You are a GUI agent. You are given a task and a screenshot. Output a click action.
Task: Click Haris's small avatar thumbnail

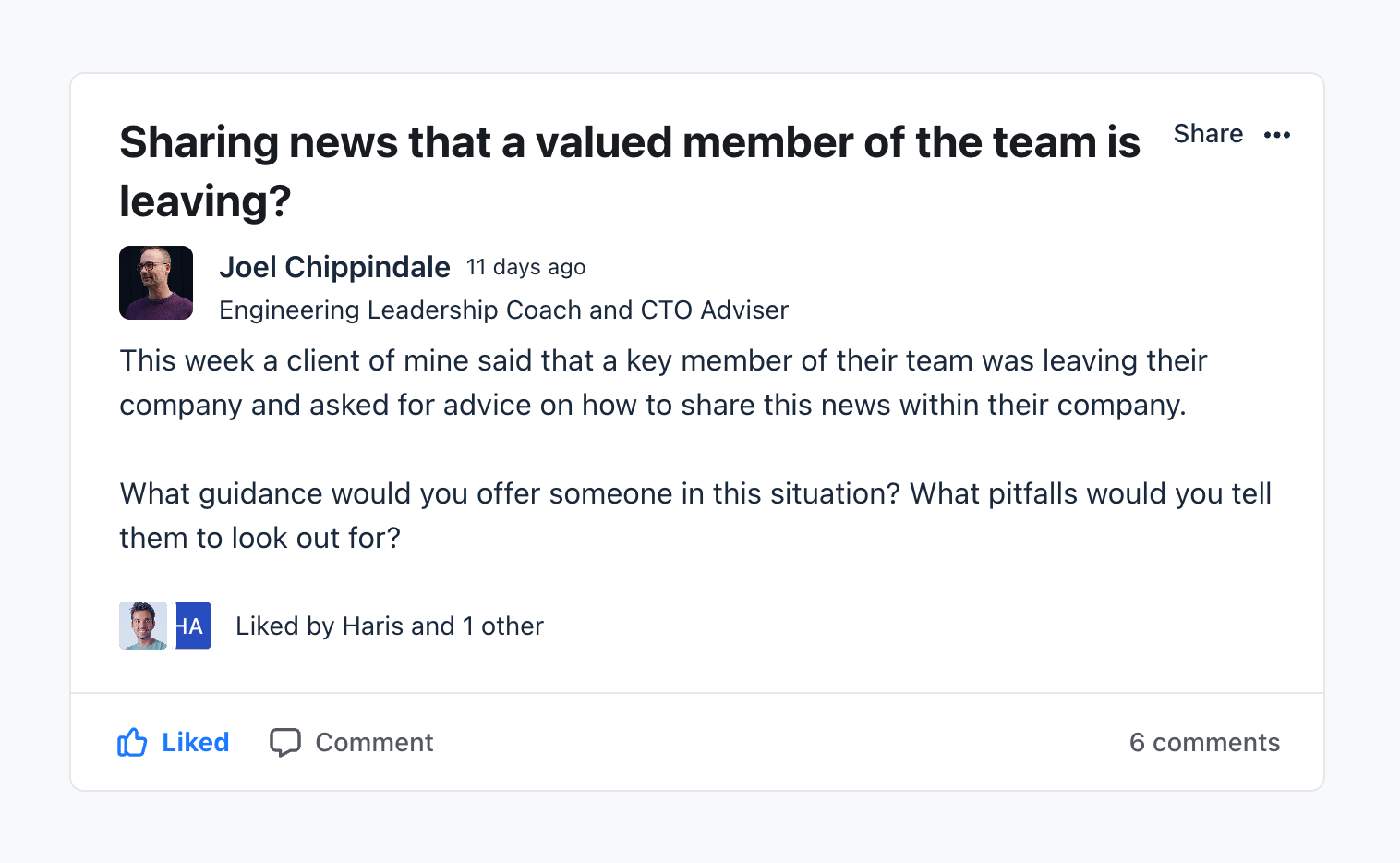[x=141, y=626]
